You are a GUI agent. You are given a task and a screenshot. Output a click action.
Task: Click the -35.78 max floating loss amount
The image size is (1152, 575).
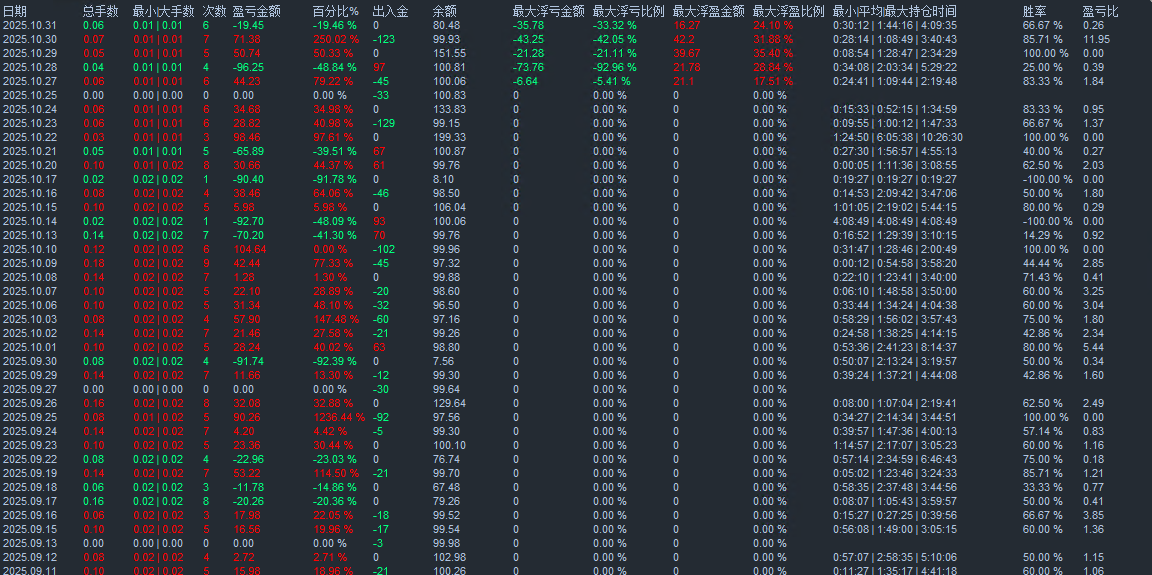pyautogui.click(x=529, y=25)
